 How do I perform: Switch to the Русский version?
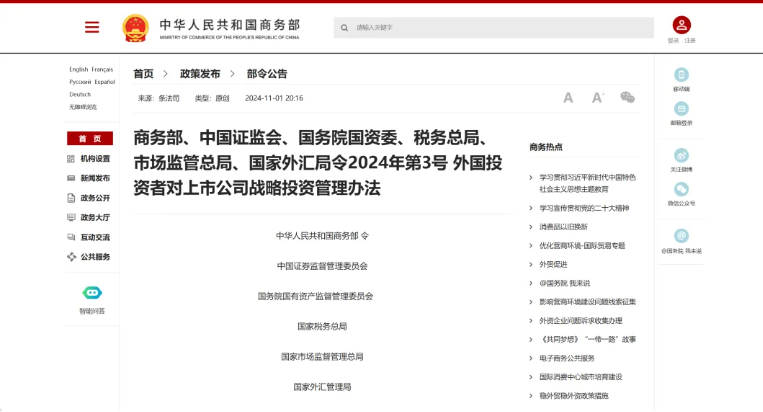tap(80, 82)
